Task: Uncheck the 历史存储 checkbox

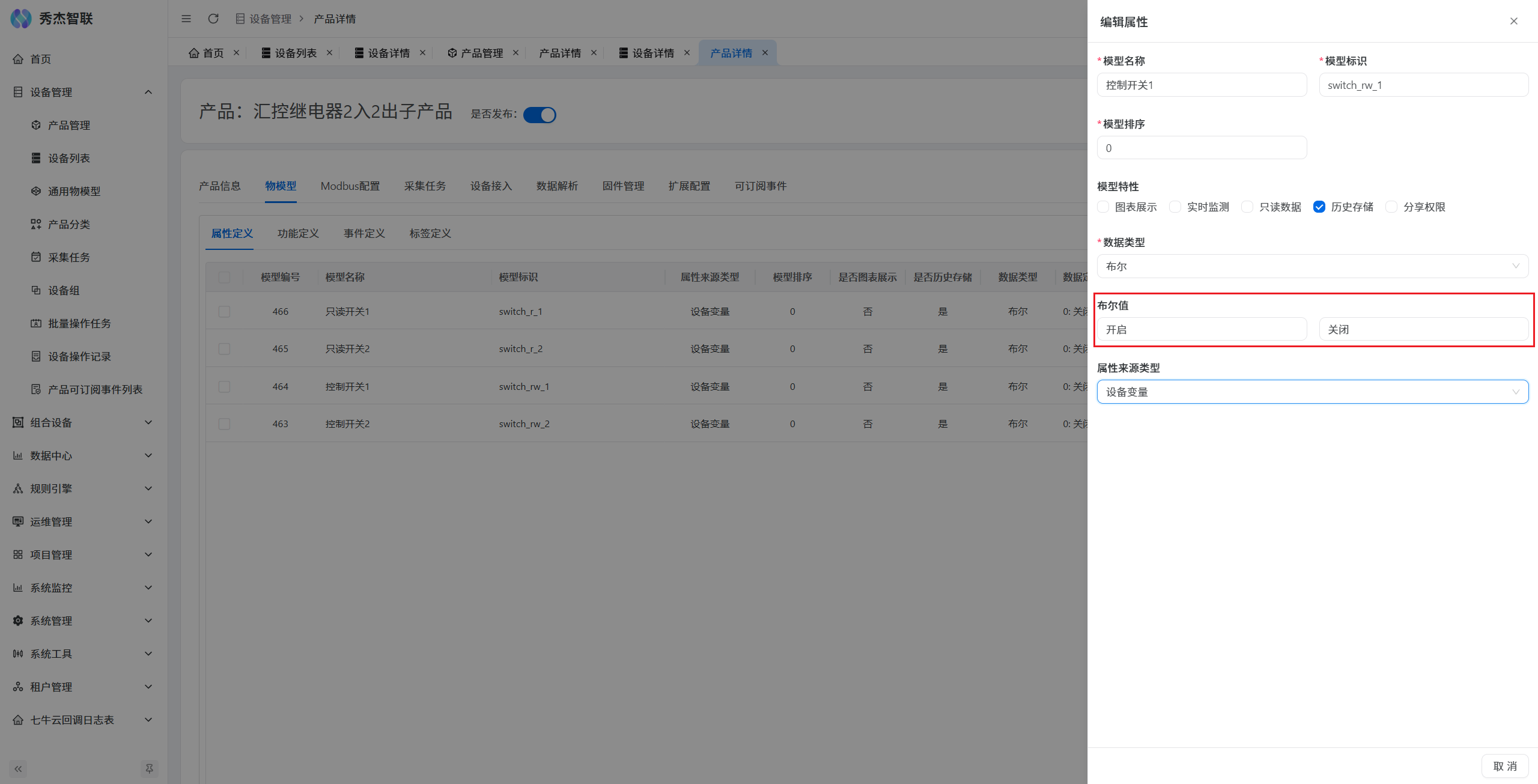Action: click(1319, 207)
